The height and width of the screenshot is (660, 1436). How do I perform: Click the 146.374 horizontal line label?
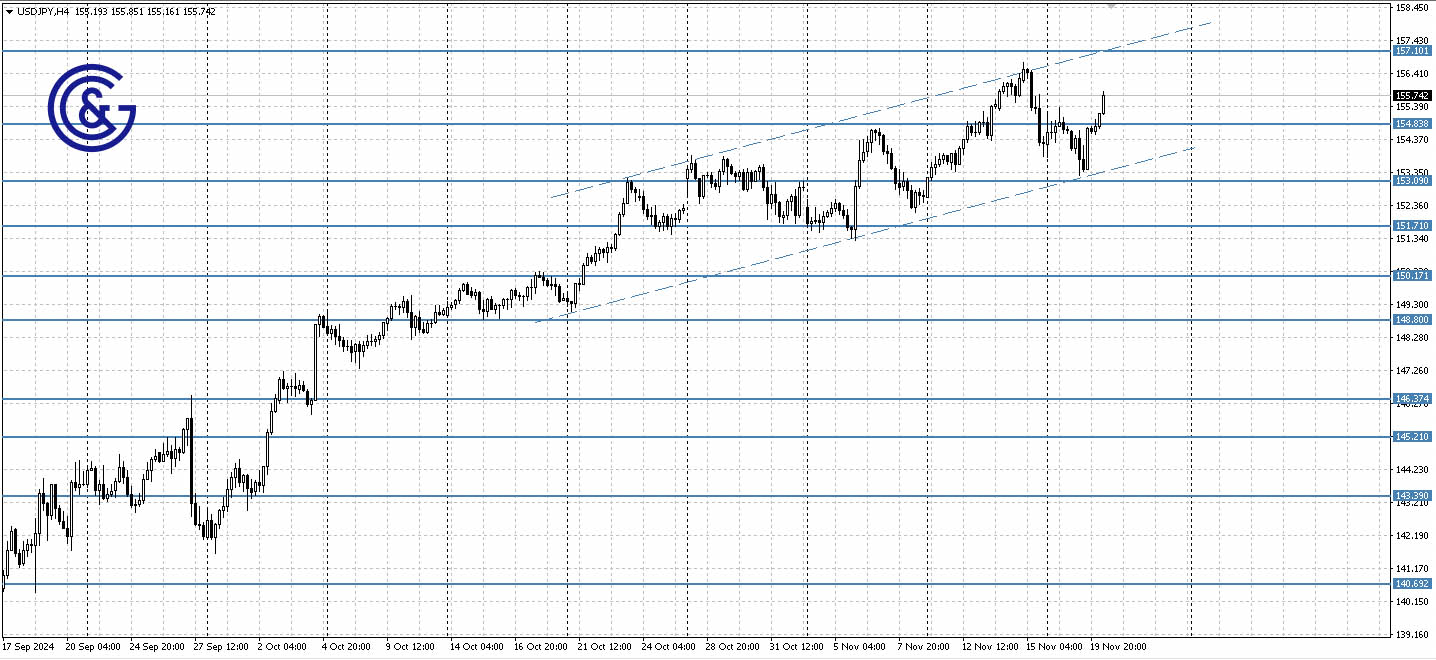[x=1411, y=398]
